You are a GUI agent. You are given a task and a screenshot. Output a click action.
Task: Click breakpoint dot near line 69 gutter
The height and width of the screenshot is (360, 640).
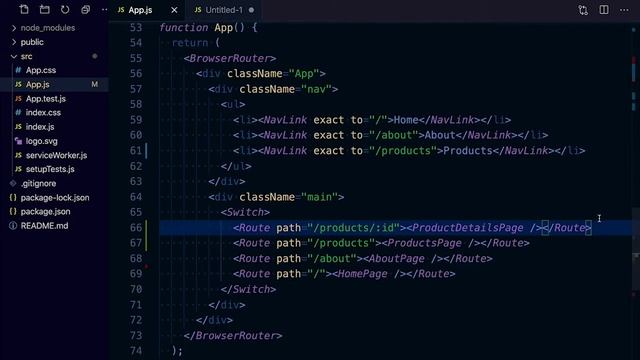pyautogui.click(x=146, y=267)
